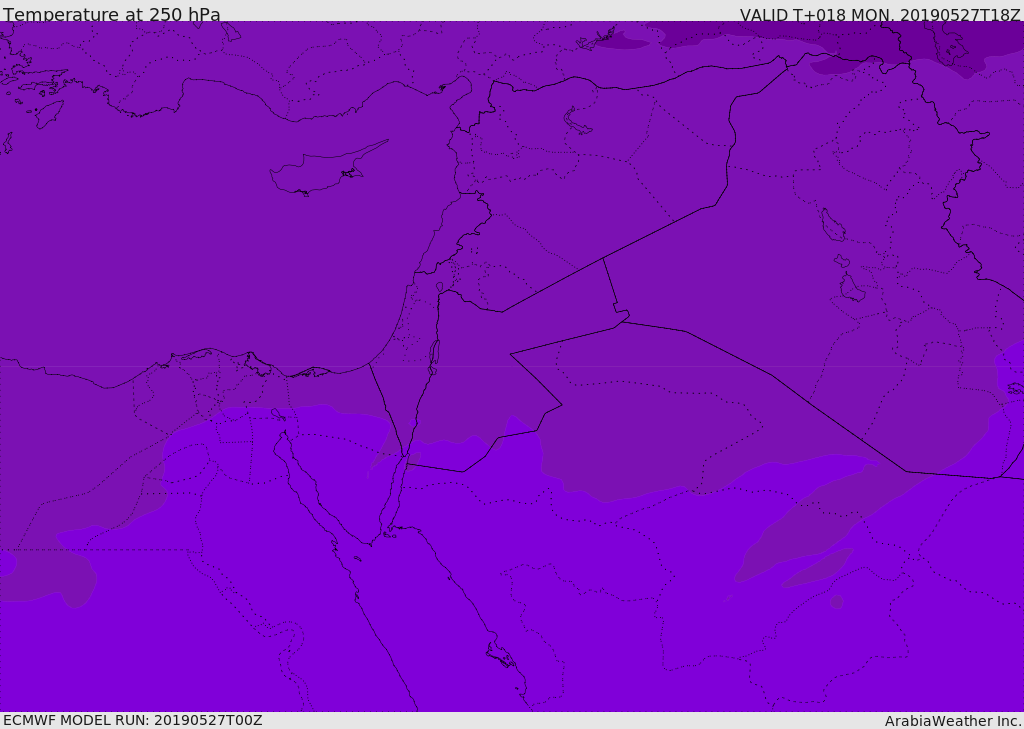1024x729 pixels.
Task: Click the 'ArabiaWeather Inc.' credit text
Action: point(953,721)
